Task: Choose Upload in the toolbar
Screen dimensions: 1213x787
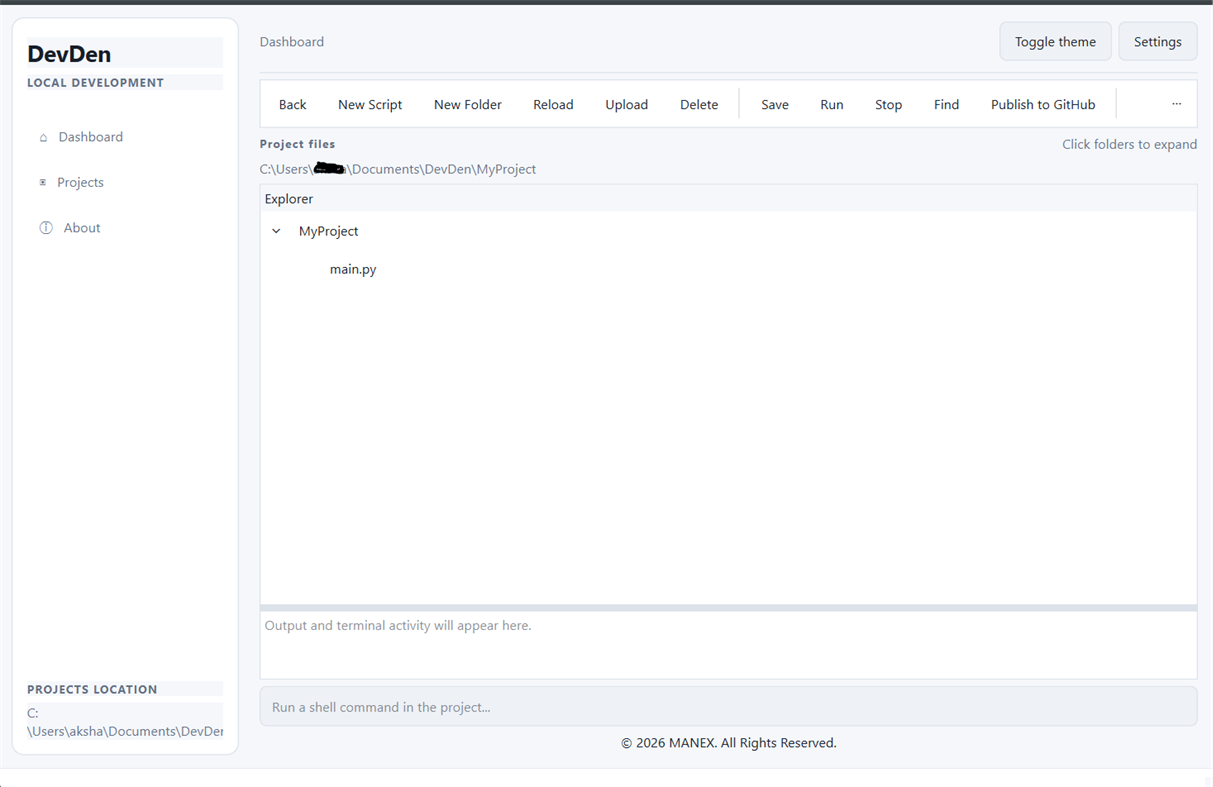Action: [627, 104]
